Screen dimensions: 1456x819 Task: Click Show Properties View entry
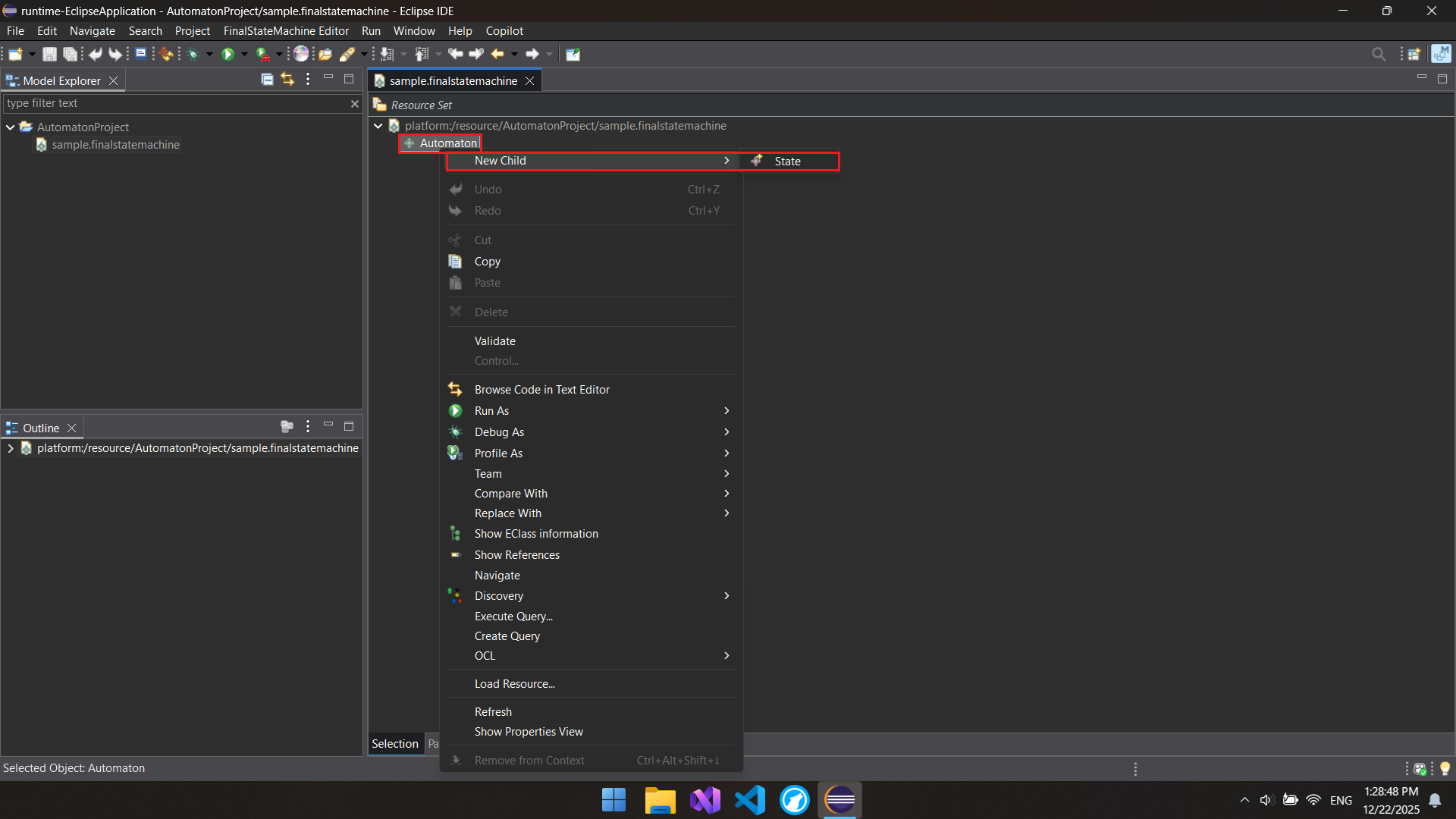[529, 732]
